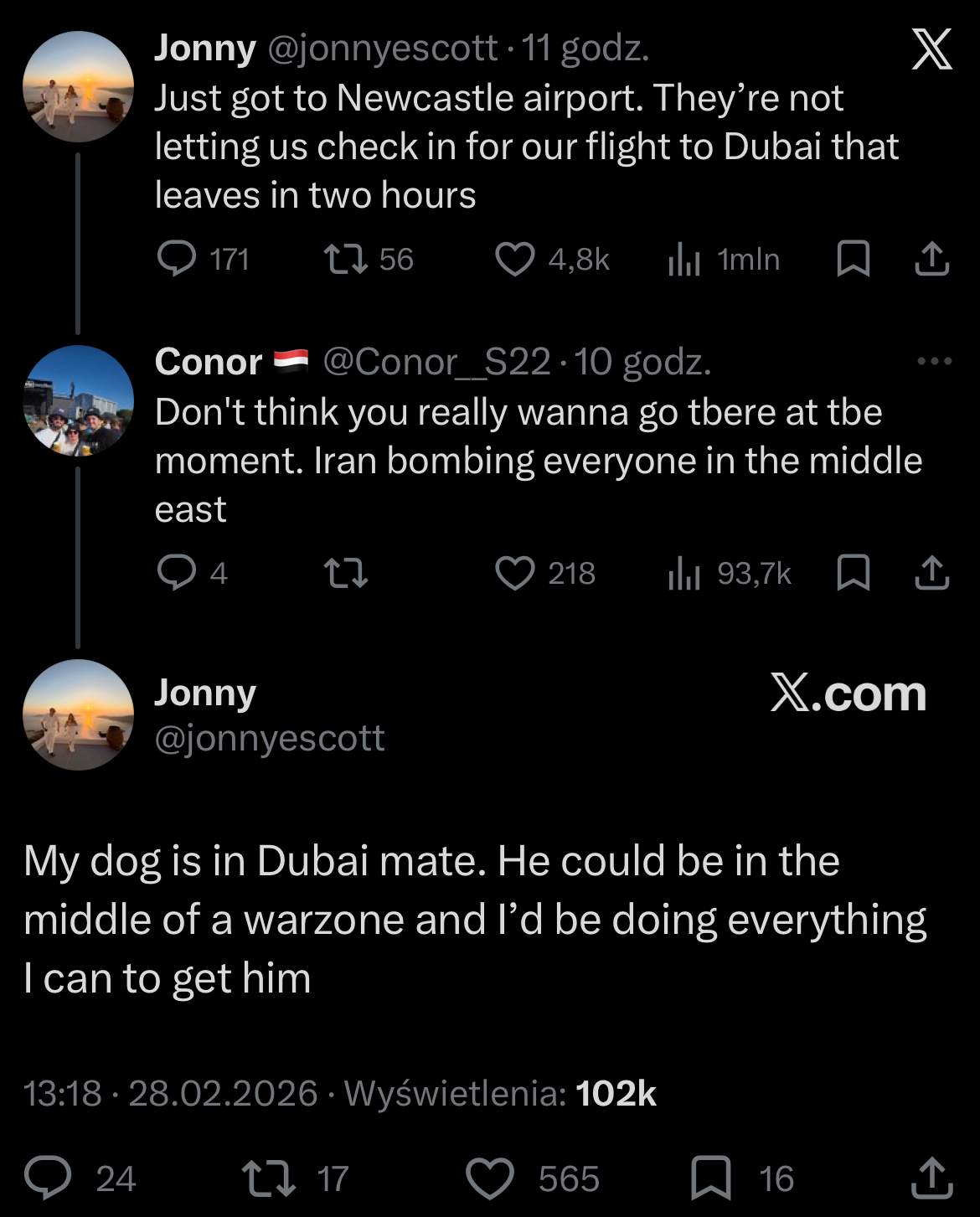Viewport: 980px width, 1217px height.
Task: Like Conor's tweet with 218 likes
Action: pyautogui.click(x=515, y=573)
